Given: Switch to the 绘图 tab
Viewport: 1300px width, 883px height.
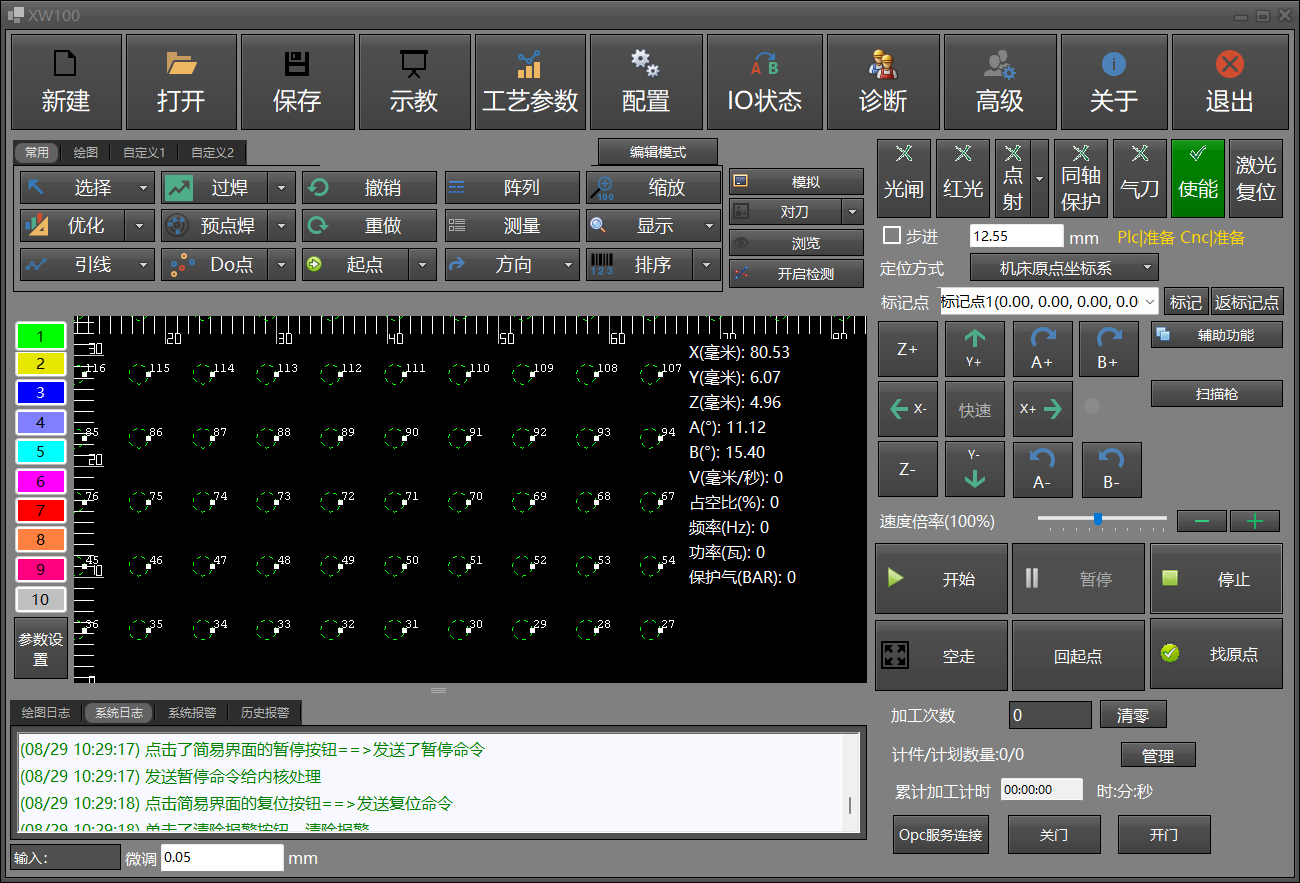Looking at the screenshot, I should 86,153.
